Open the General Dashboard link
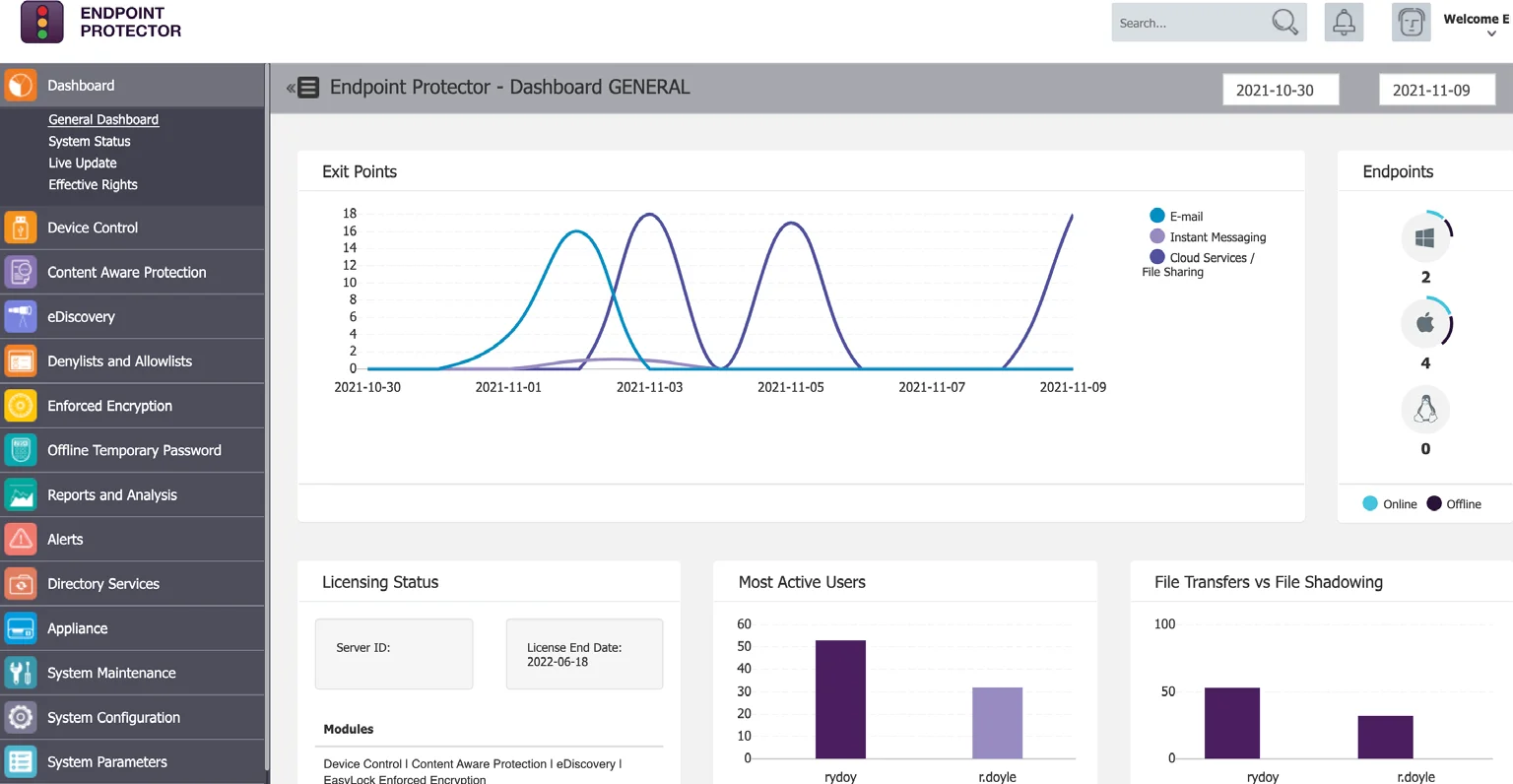 click(x=103, y=119)
